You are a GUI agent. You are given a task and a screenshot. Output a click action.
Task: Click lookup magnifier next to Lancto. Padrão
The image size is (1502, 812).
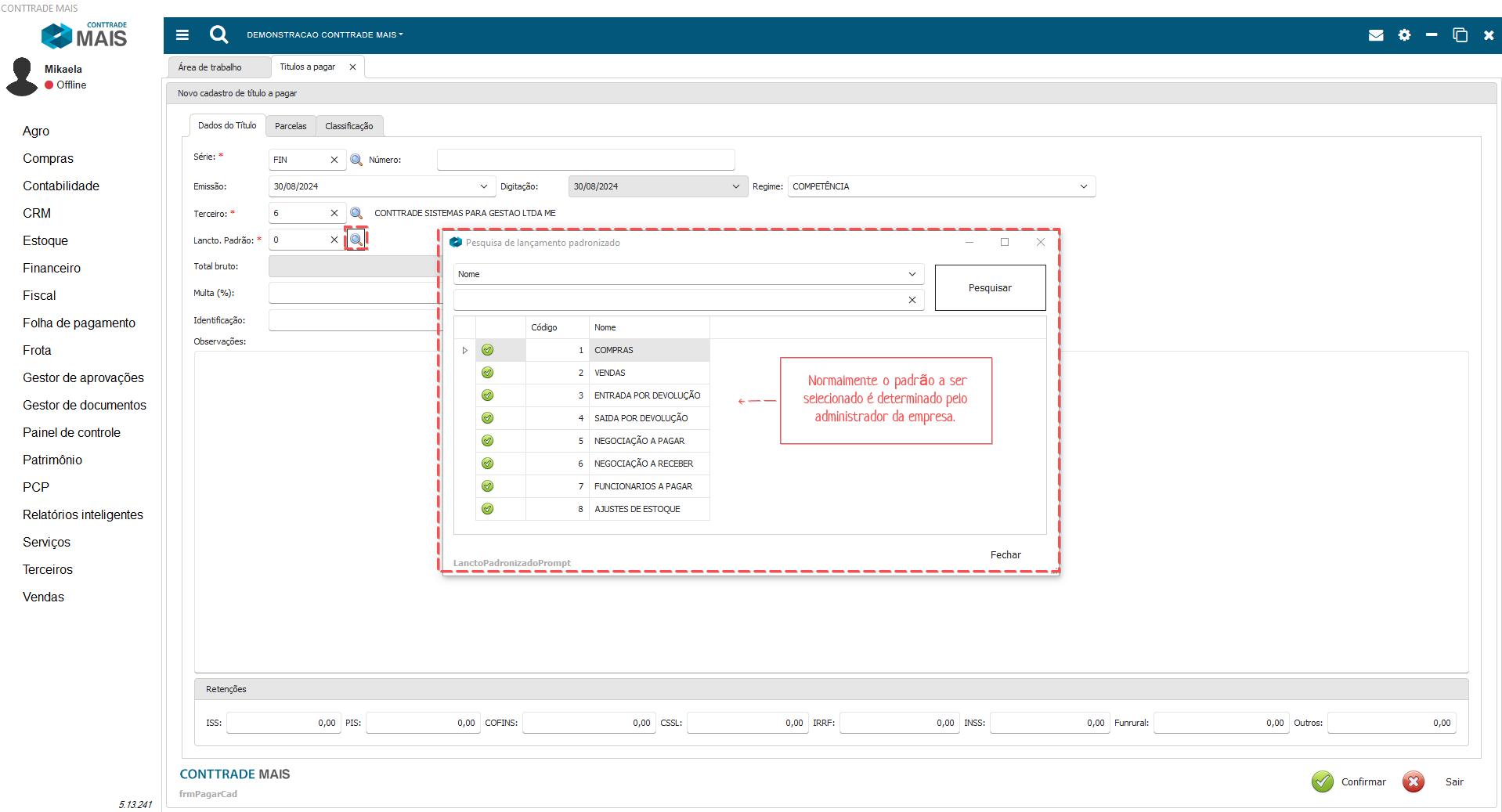click(x=356, y=240)
